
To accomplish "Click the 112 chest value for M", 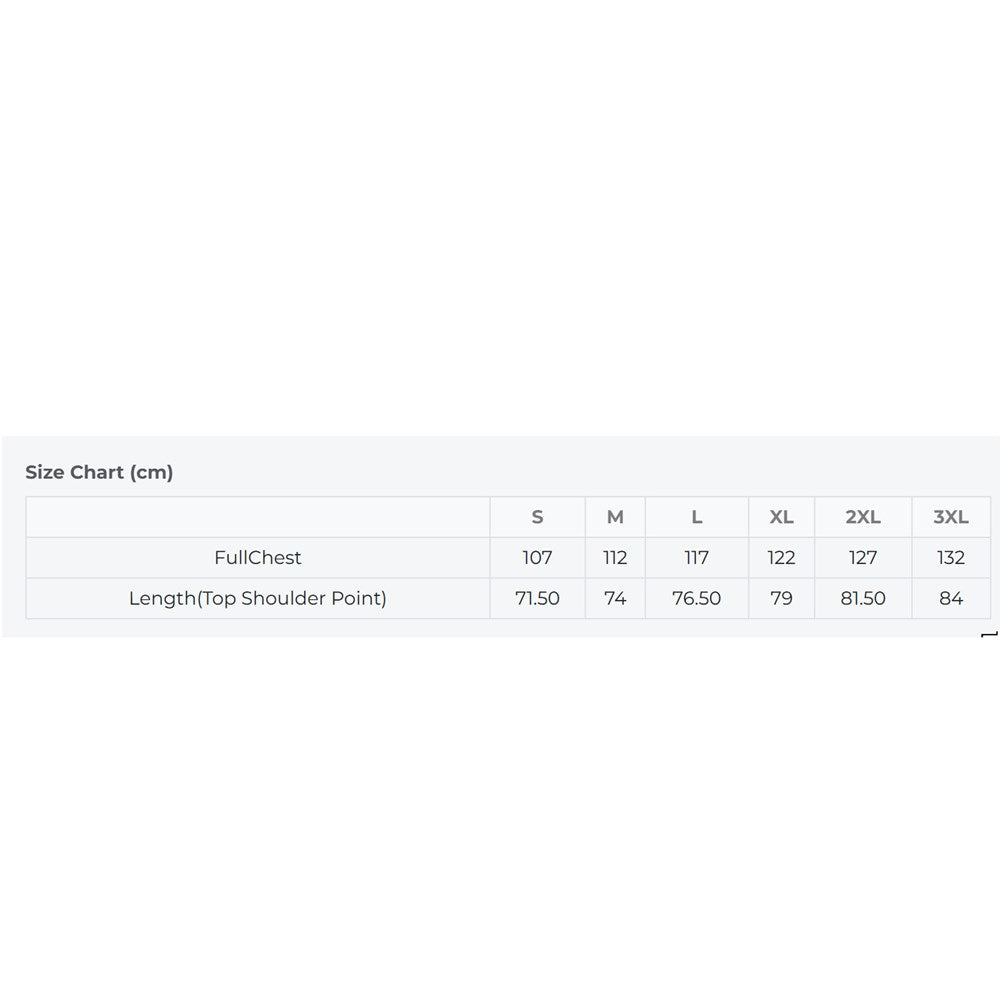I will tap(615, 557).
